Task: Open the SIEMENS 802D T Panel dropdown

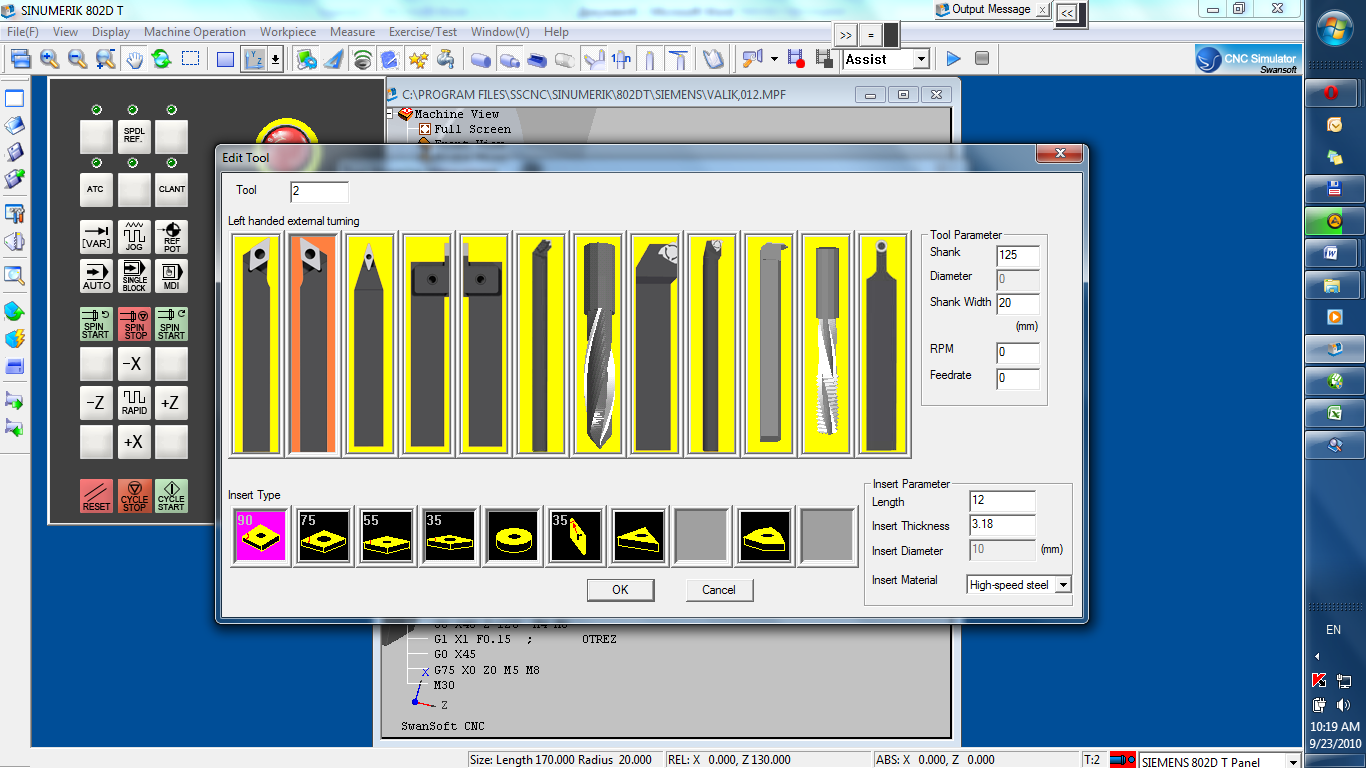Action: [x=1292, y=761]
